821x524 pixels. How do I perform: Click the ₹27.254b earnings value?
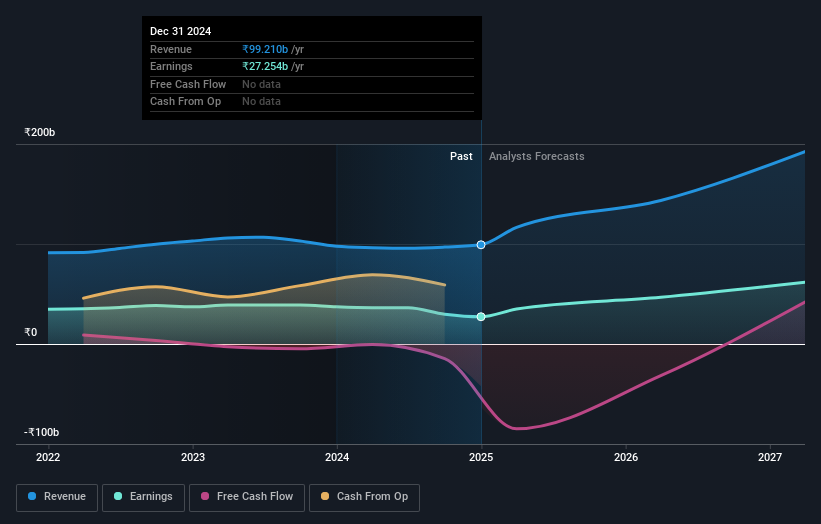click(x=265, y=66)
